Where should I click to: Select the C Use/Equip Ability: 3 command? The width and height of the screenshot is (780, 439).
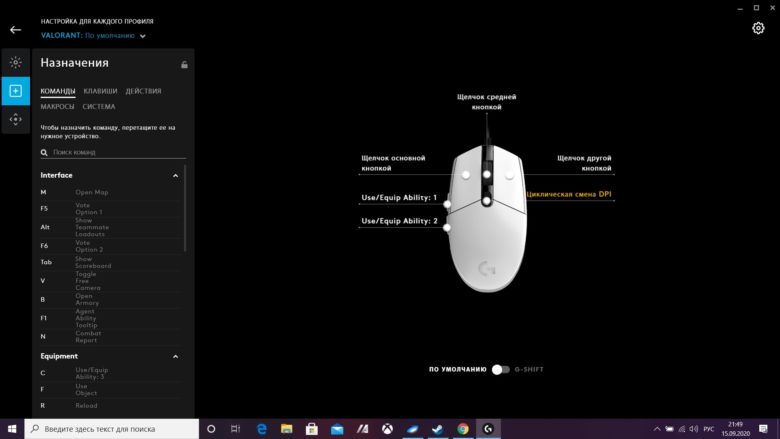coord(110,373)
